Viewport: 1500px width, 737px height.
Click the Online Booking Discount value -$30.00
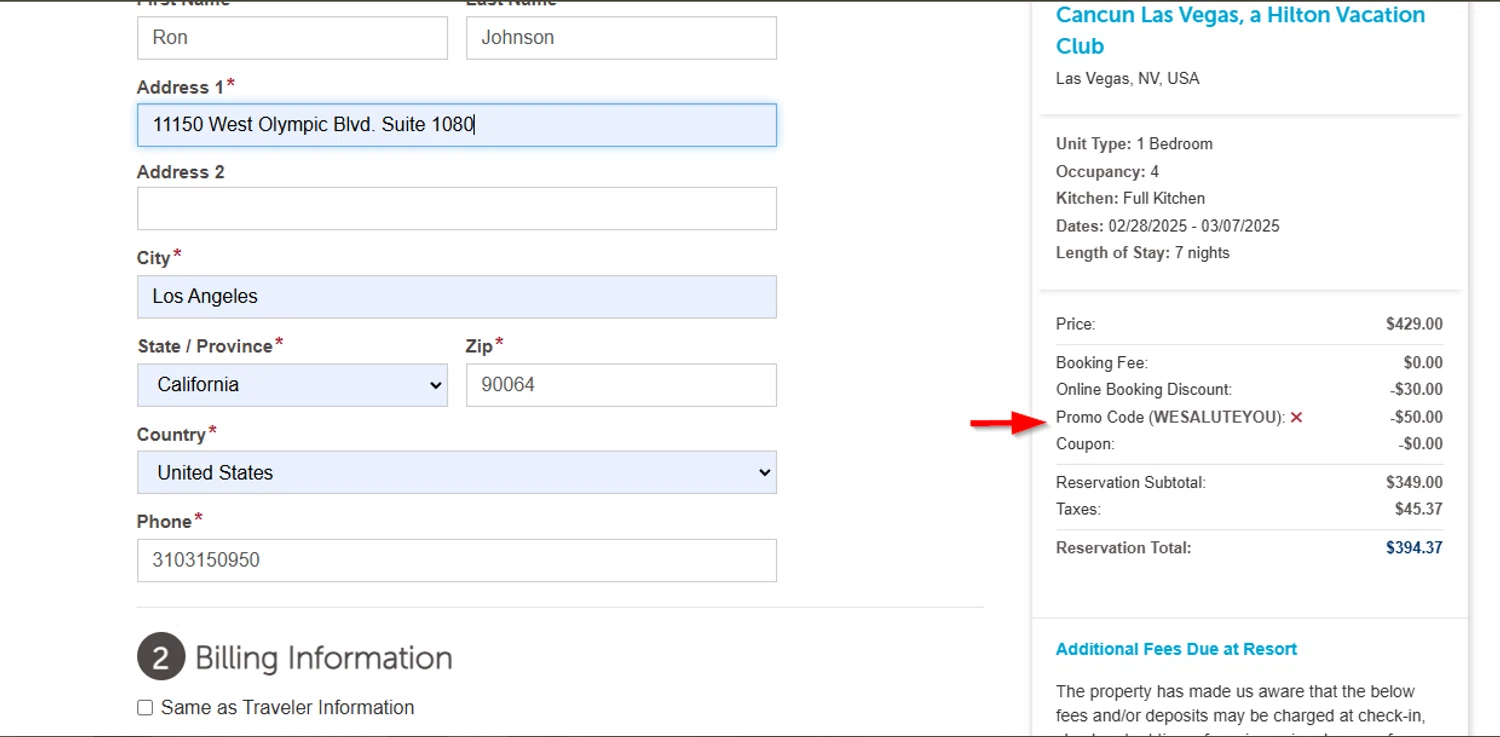[1416, 390]
